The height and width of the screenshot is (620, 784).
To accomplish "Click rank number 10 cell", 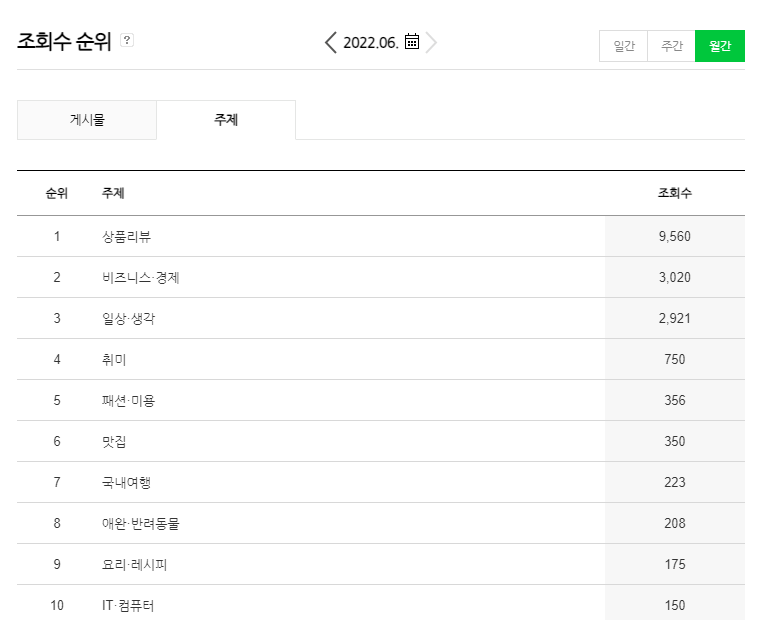I will coord(57,605).
